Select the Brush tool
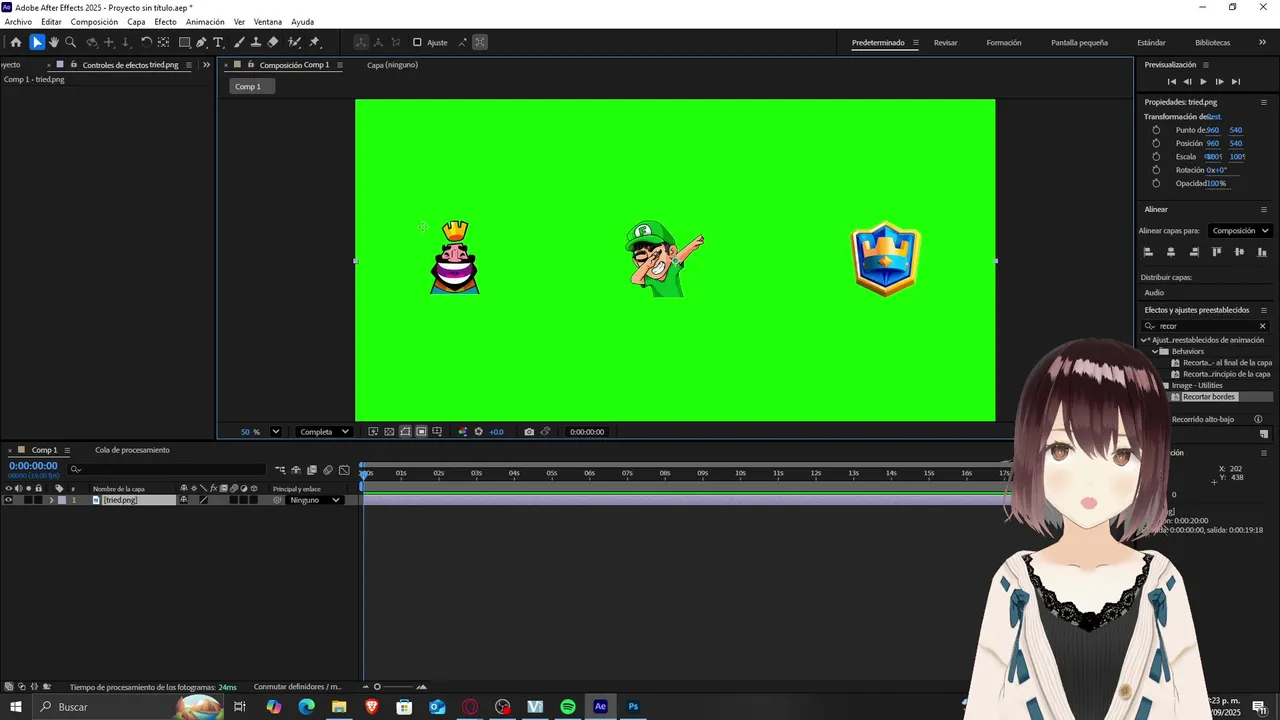Viewport: 1280px width, 720px height. click(x=239, y=42)
